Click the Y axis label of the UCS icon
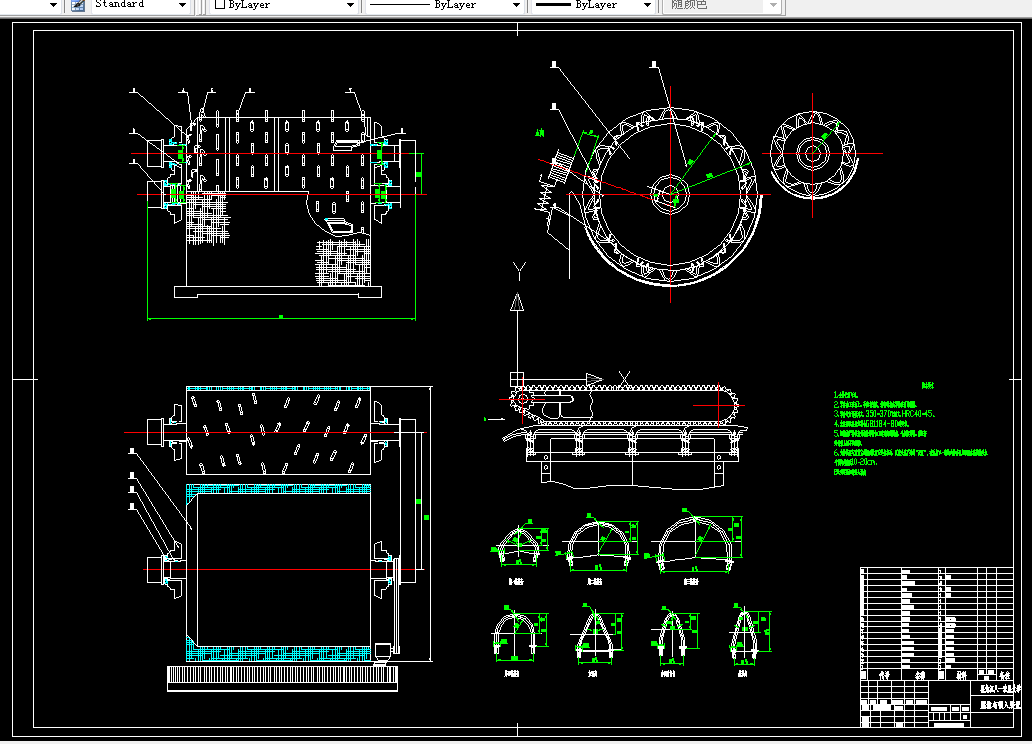 519,271
